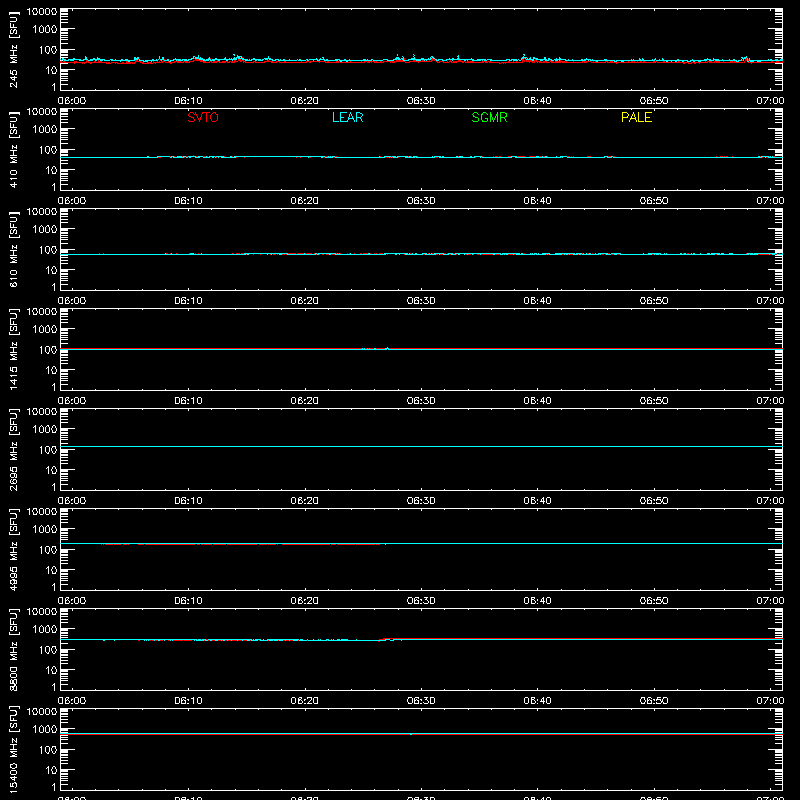Click 06:10 tick under the 4995 MHz plot

[x=188, y=601]
